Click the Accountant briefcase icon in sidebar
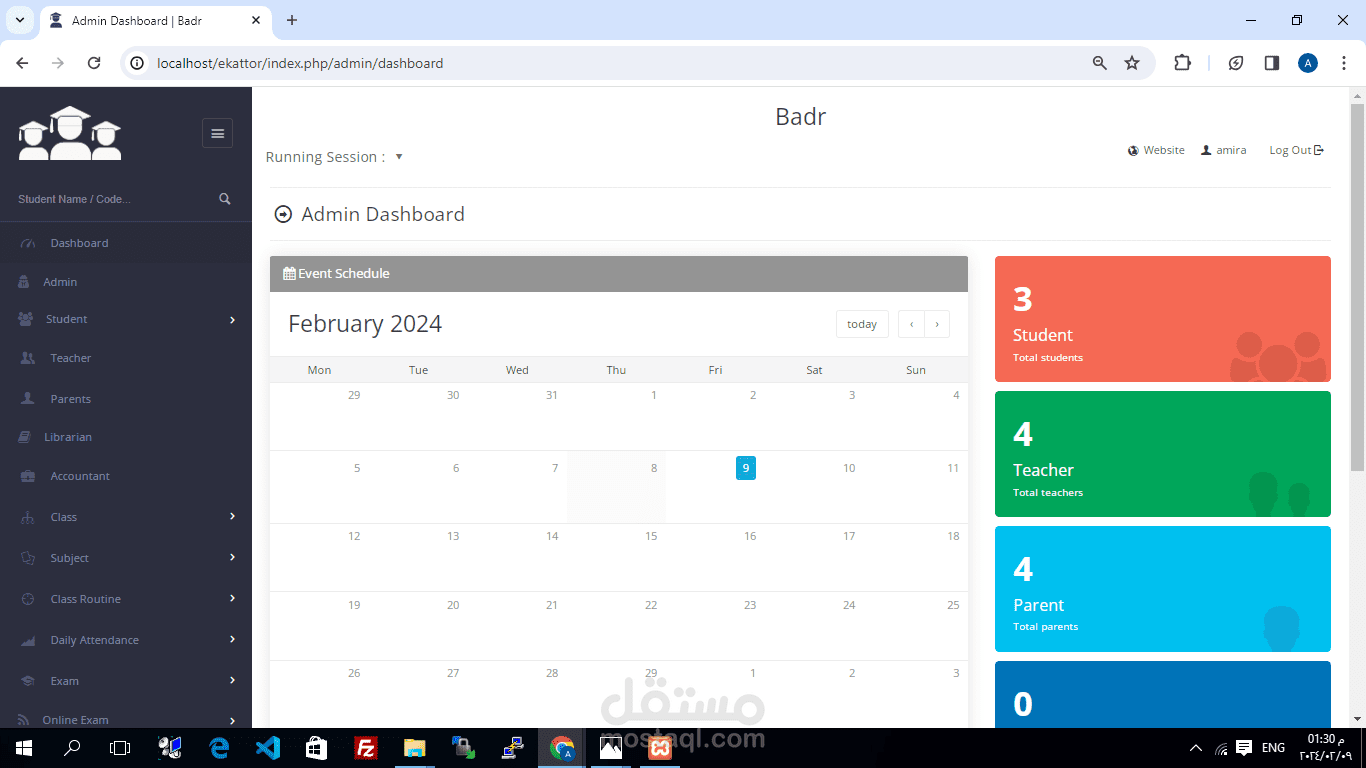 (28, 476)
